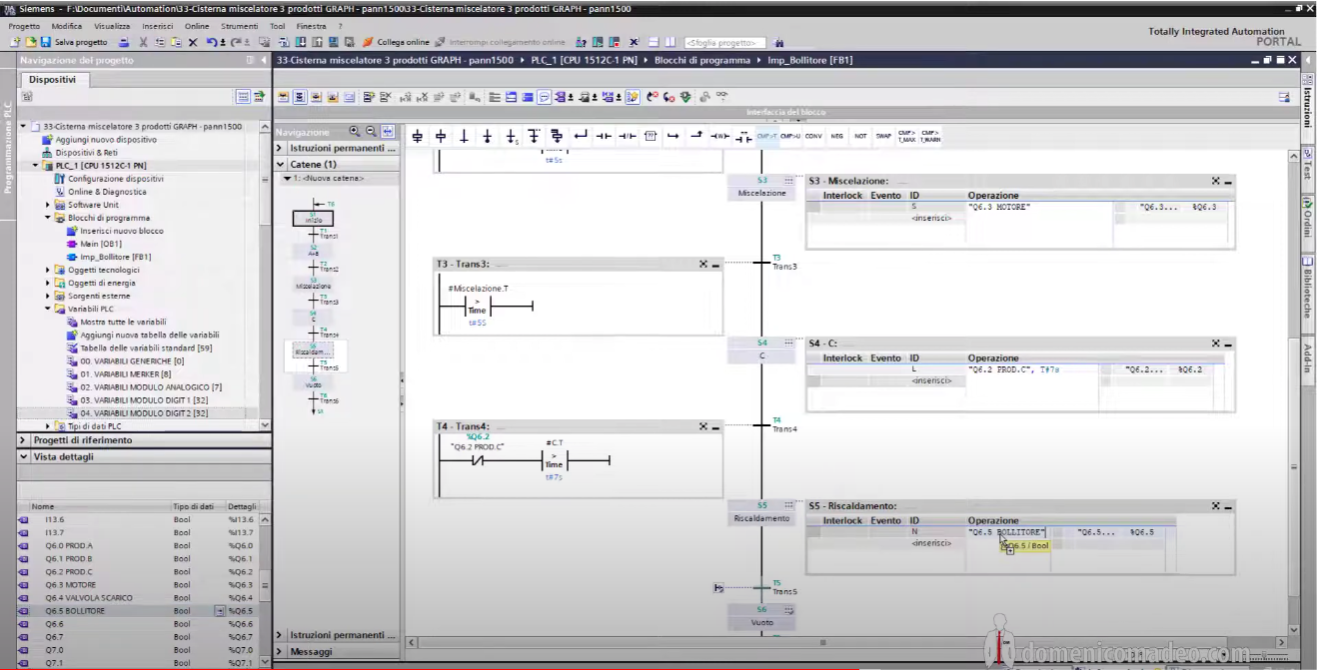1317x670 pixels.
Task: Insert the CMP>T_WARN element
Action: point(930,136)
